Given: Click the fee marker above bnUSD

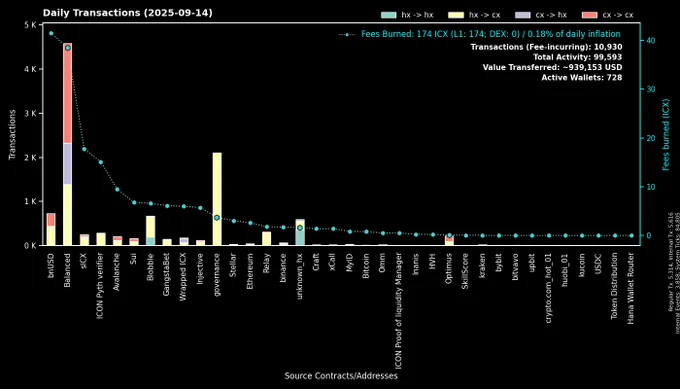Looking at the screenshot, I should pos(51,33).
